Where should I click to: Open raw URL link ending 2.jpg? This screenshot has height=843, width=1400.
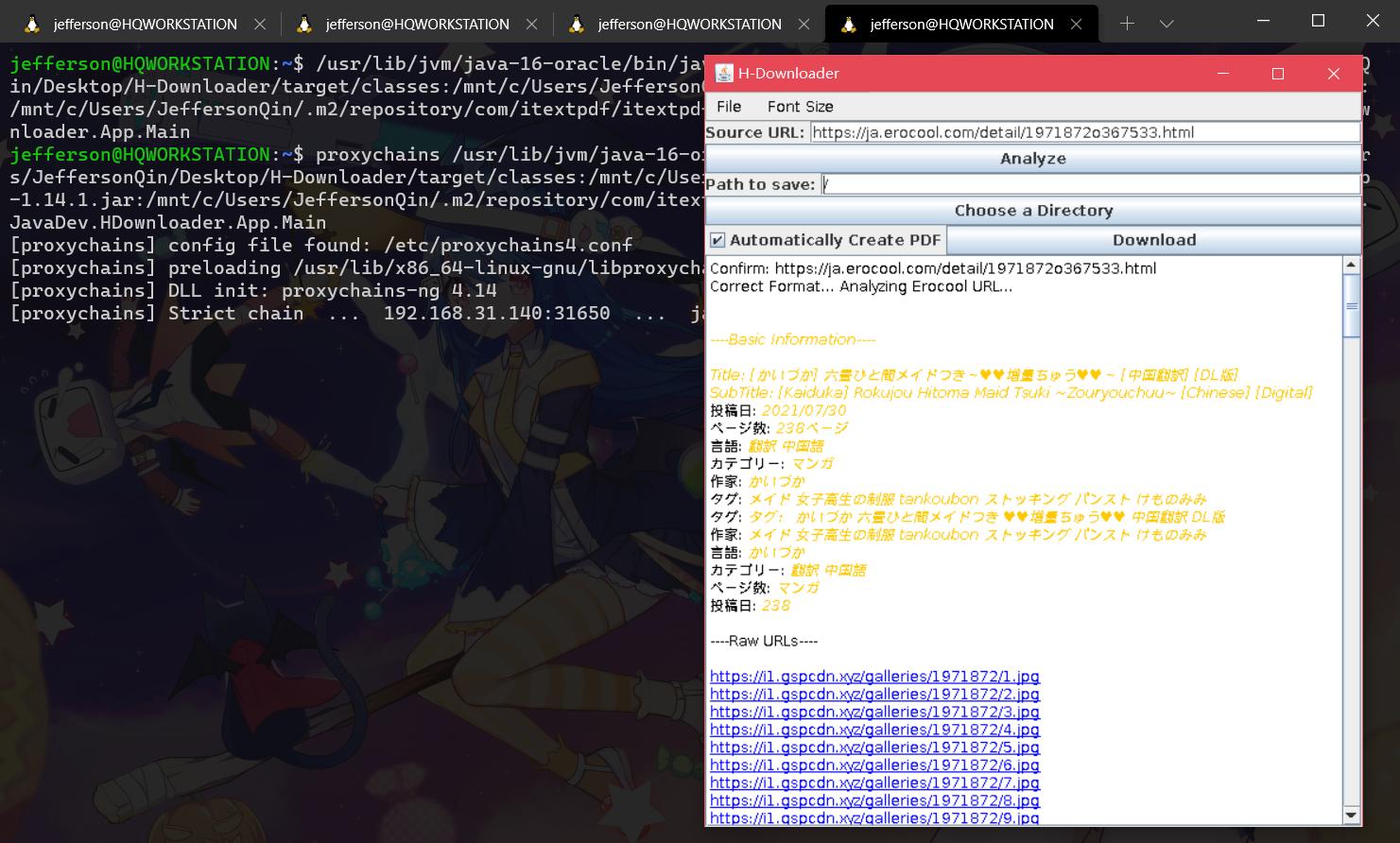tap(874, 695)
